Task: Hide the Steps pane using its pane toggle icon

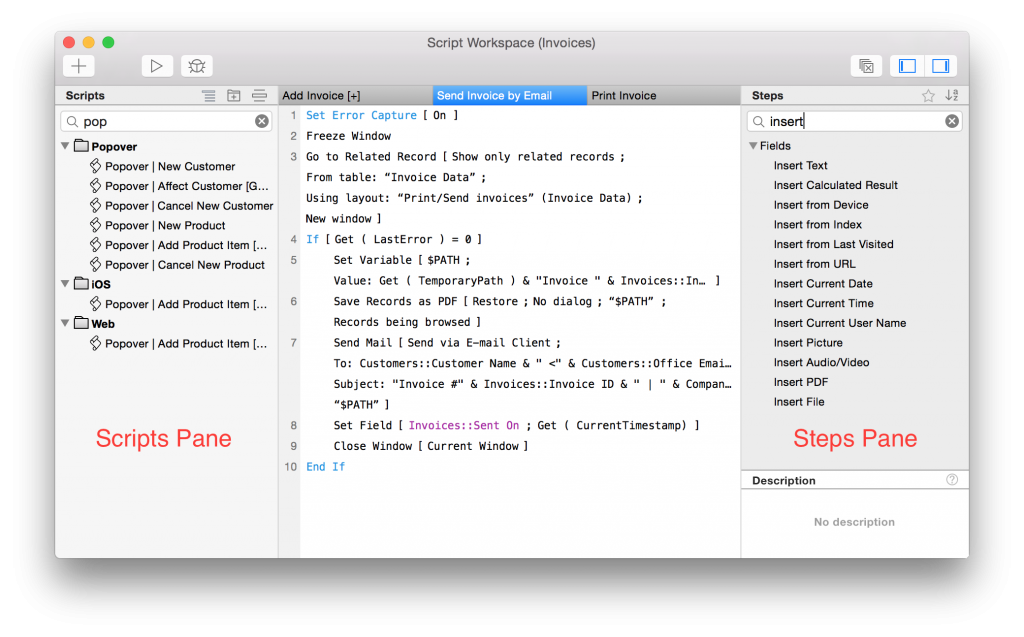Action: [940, 64]
